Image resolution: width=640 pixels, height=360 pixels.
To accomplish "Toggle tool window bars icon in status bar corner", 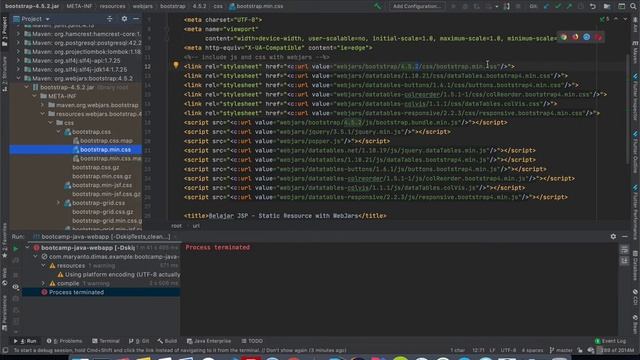I will (x=5, y=350).
